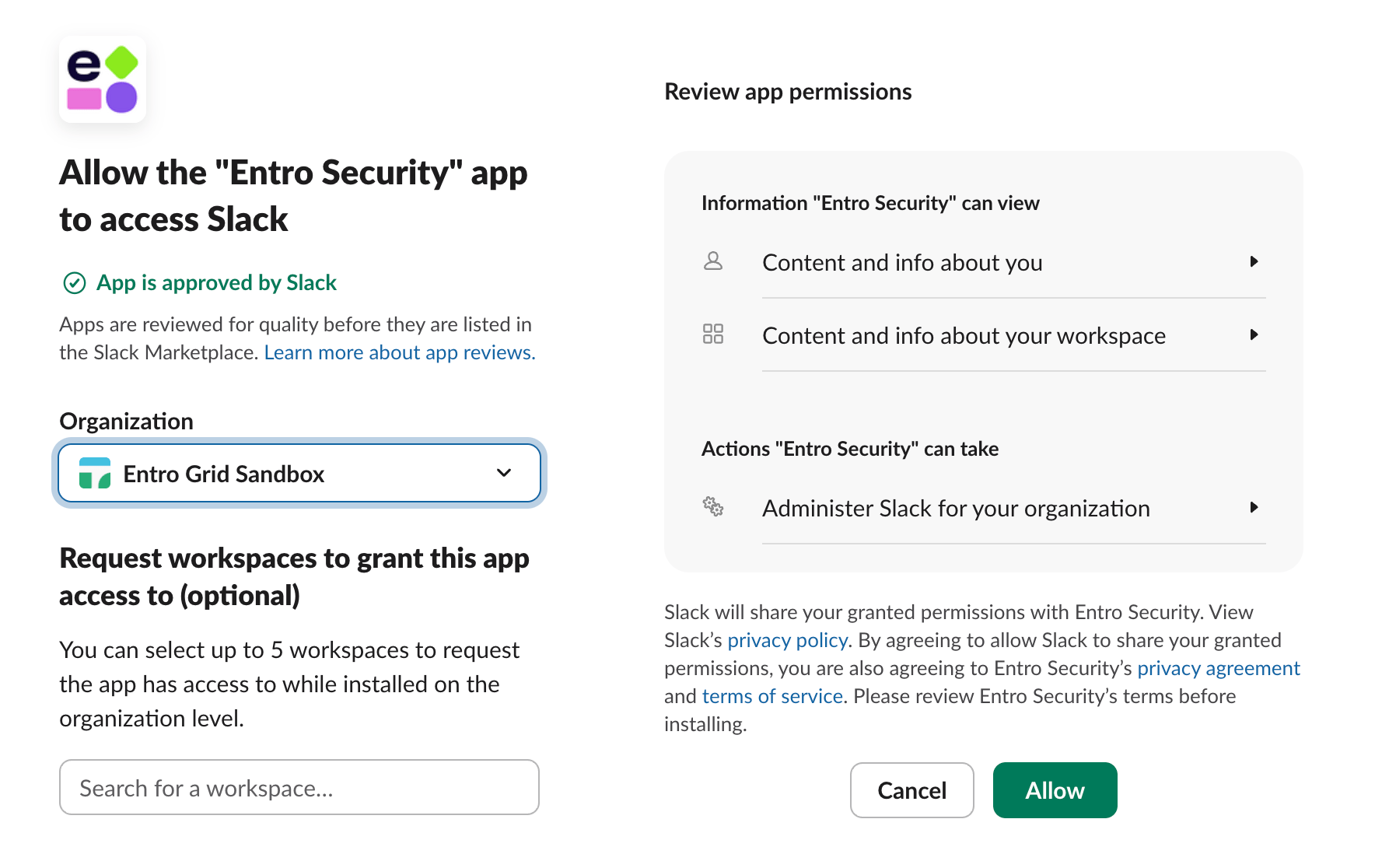Expand Administer Slack for your organization arrow

pos(1254,507)
